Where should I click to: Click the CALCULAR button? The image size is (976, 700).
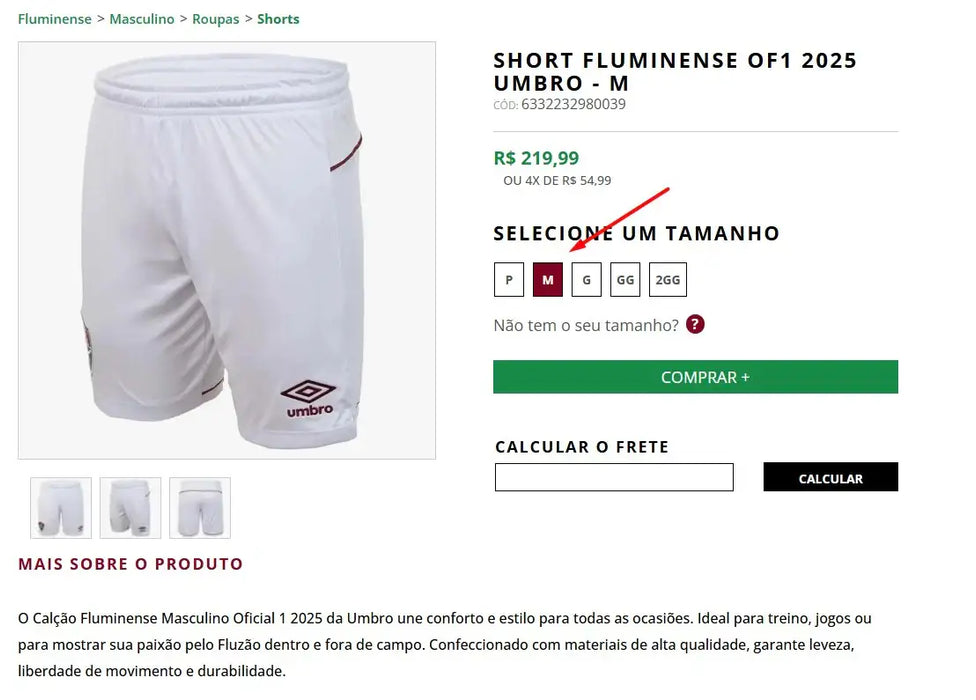coord(830,477)
